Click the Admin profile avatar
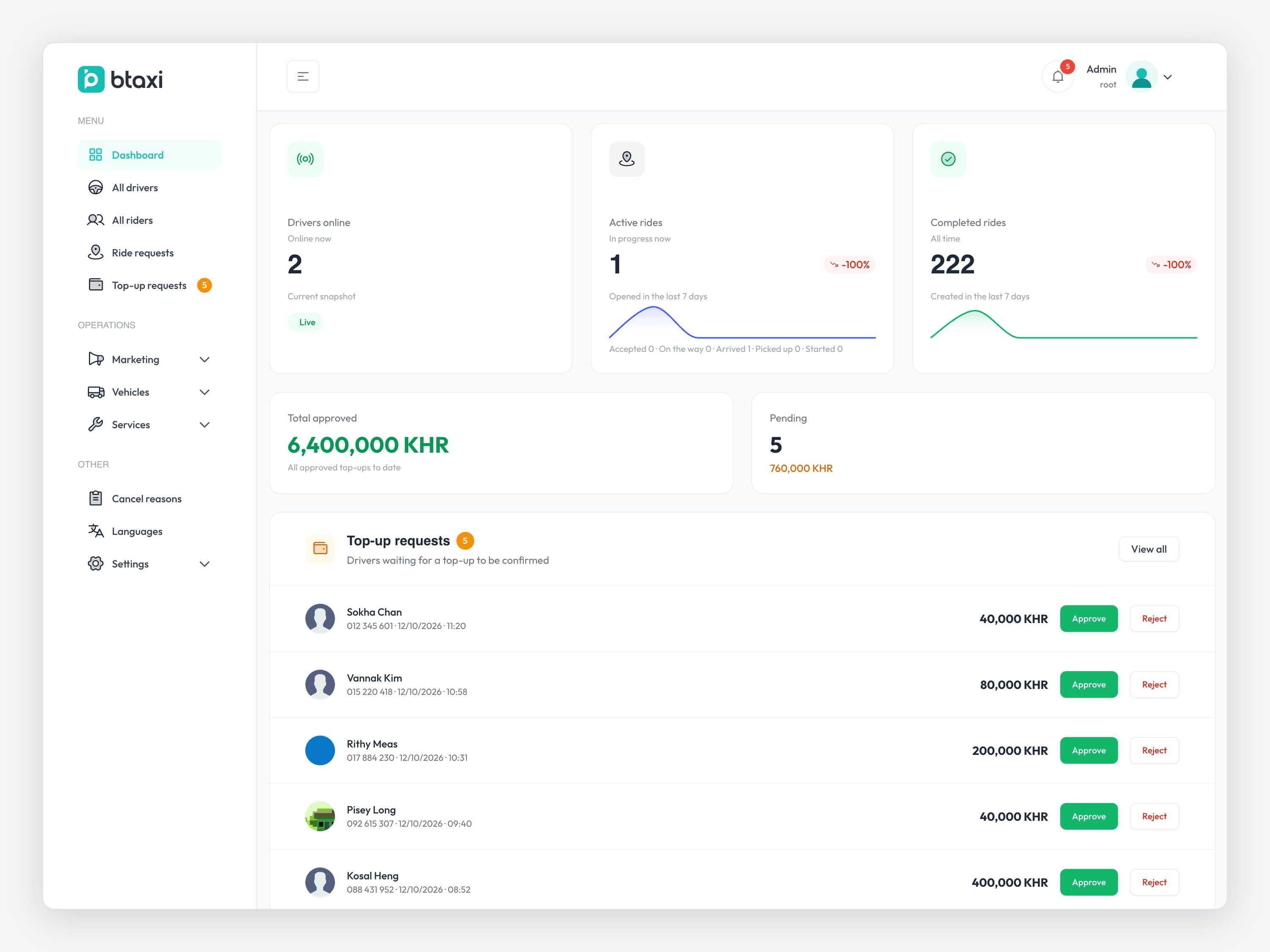The width and height of the screenshot is (1270, 952). click(1141, 76)
